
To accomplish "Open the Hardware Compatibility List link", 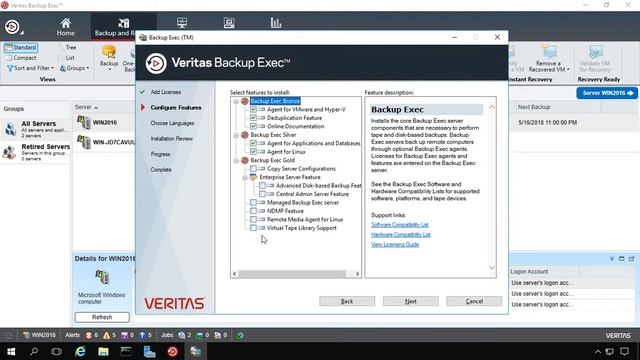I will (x=400, y=235).
